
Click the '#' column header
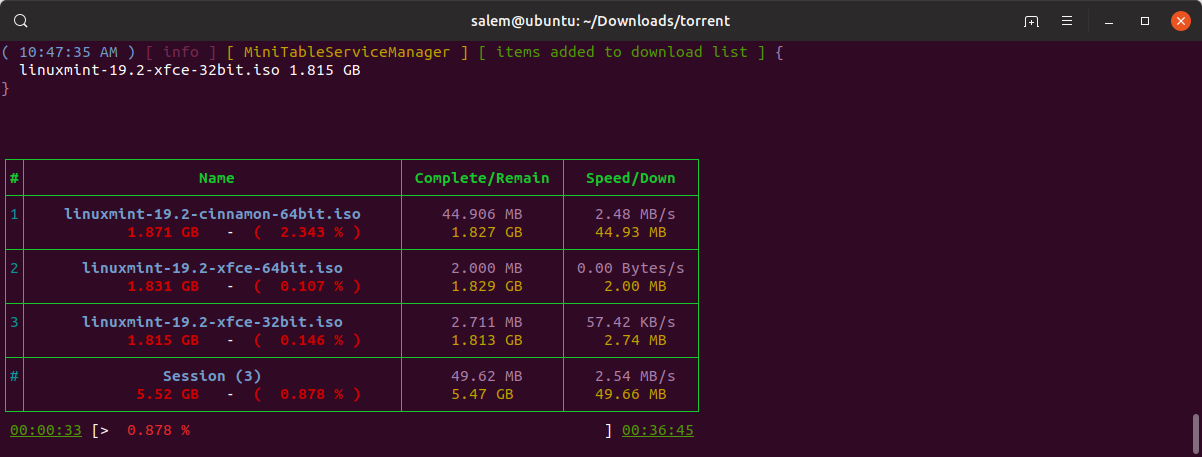(x=14, y=178)
